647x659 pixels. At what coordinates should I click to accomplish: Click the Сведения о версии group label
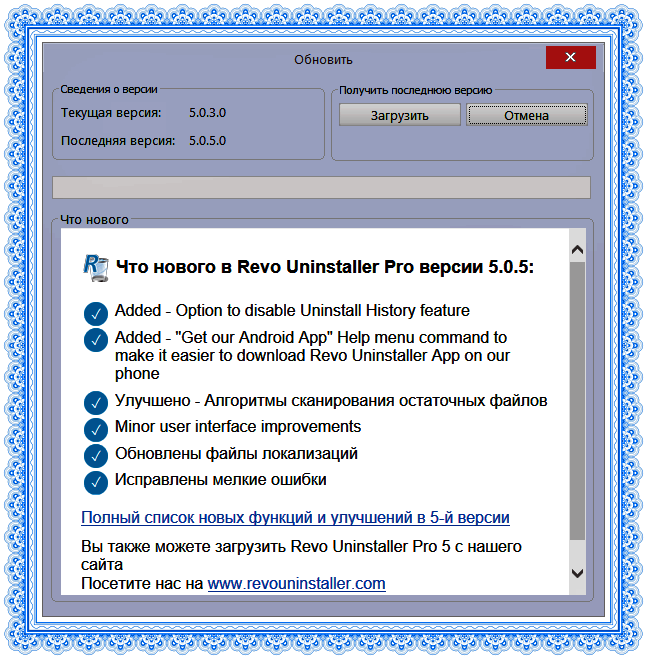(109, 89)
